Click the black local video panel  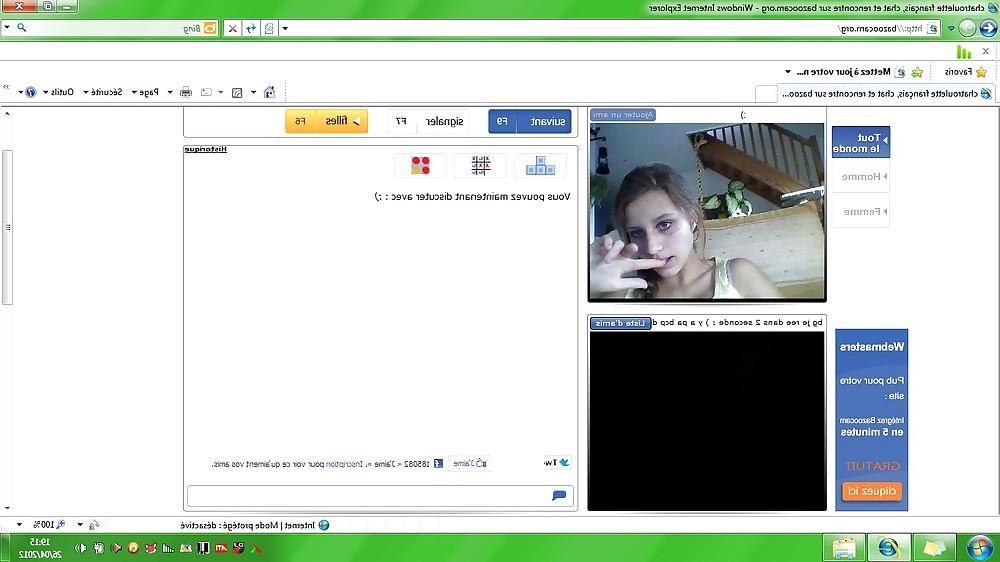tap(707, 421)
